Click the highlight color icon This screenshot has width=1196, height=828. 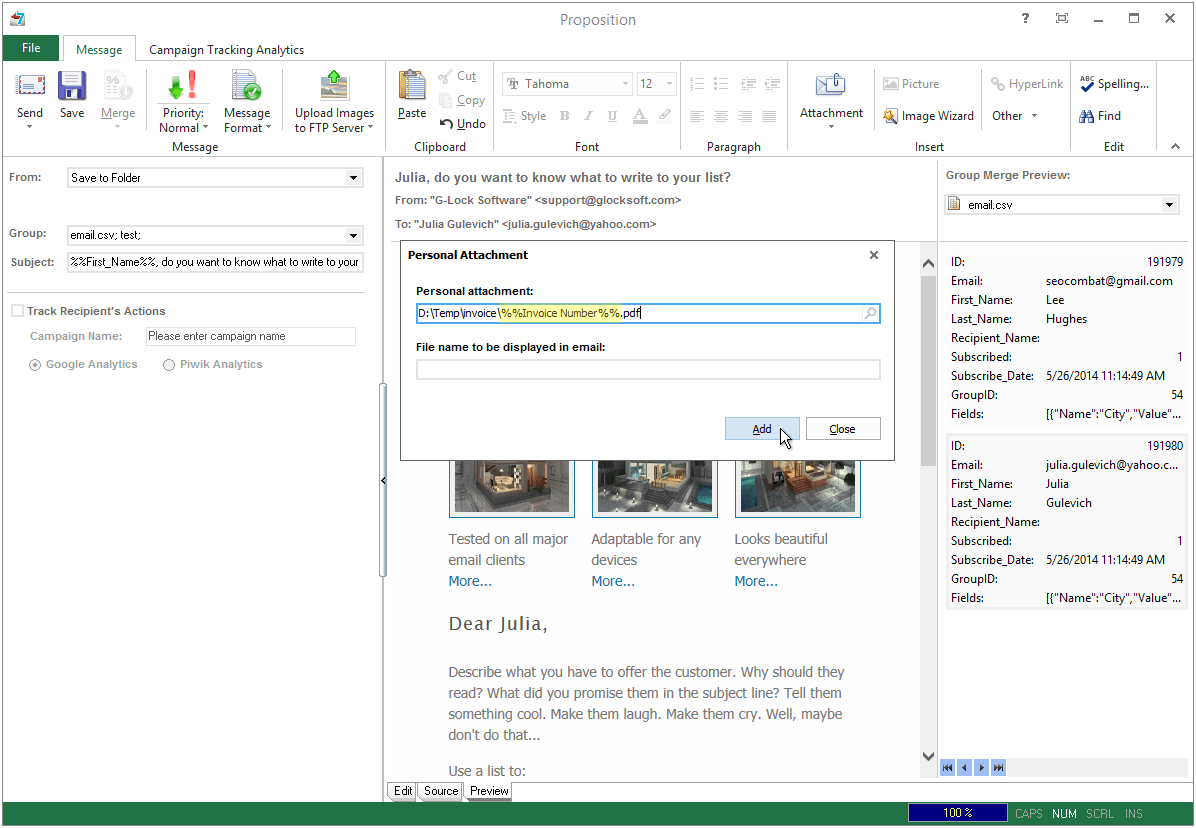pyautogui.click(x=664, y=116)
